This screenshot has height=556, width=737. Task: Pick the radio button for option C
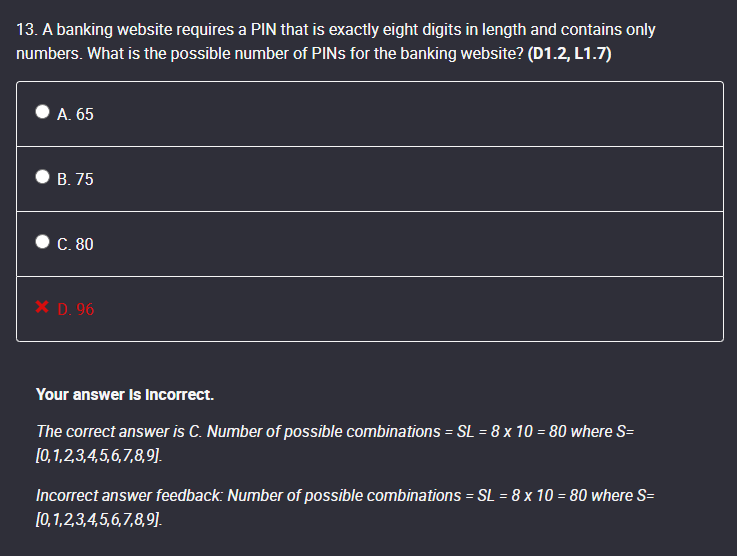click(43, 243)
